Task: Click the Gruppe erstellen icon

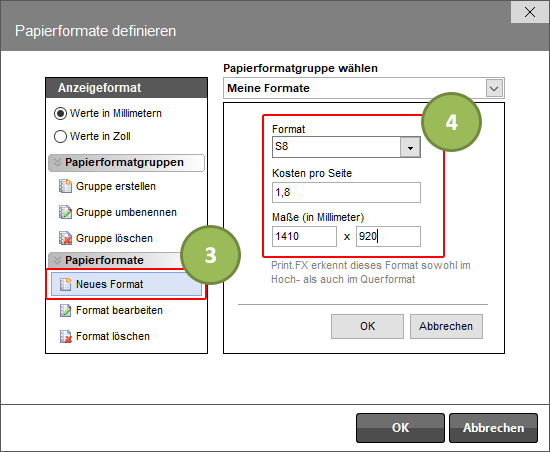Action: coord(65,186)
